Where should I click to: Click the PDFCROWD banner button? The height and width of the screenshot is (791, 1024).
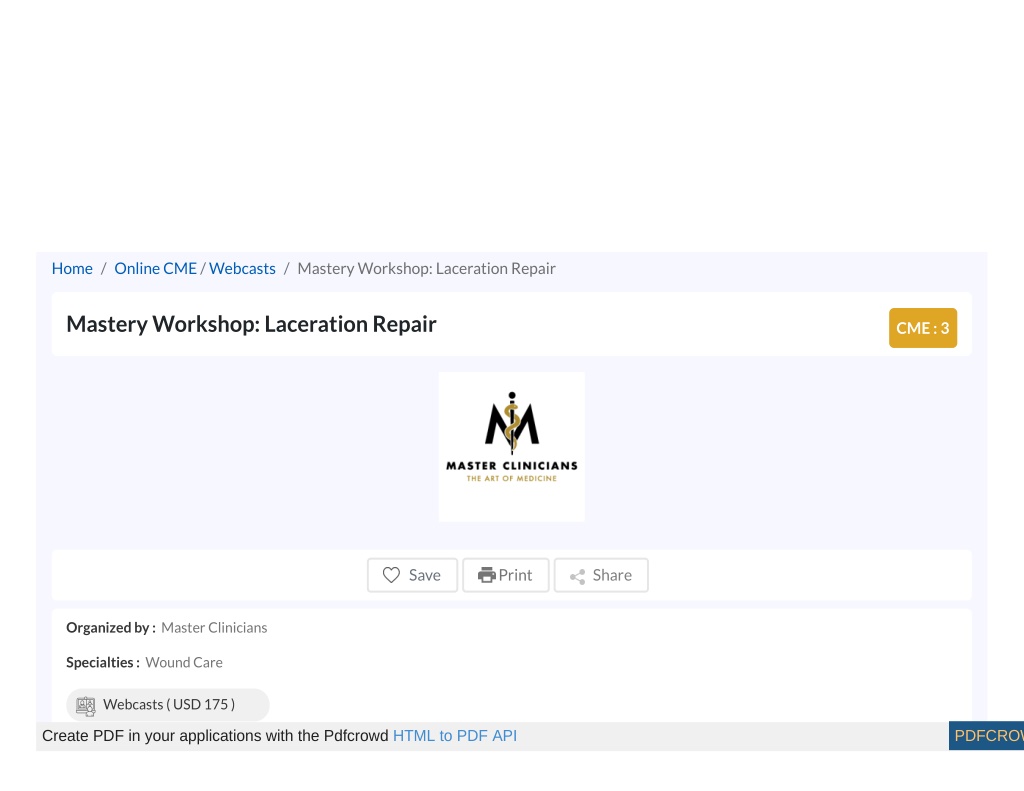coord(986,736)
